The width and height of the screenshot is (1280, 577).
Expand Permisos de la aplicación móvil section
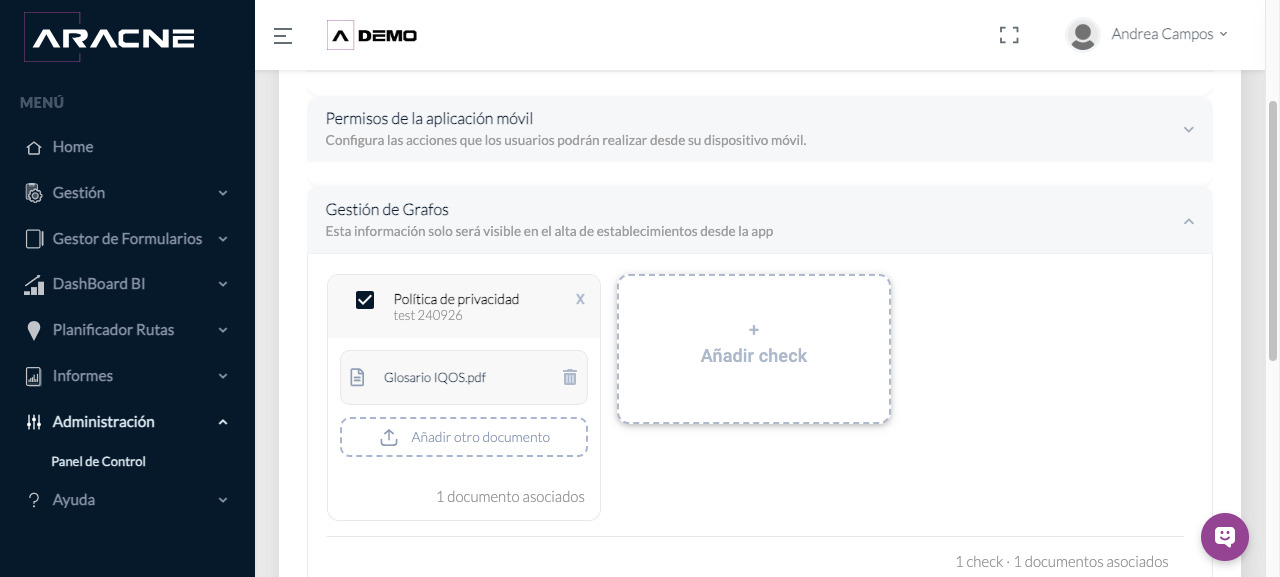click(1189, 129)
